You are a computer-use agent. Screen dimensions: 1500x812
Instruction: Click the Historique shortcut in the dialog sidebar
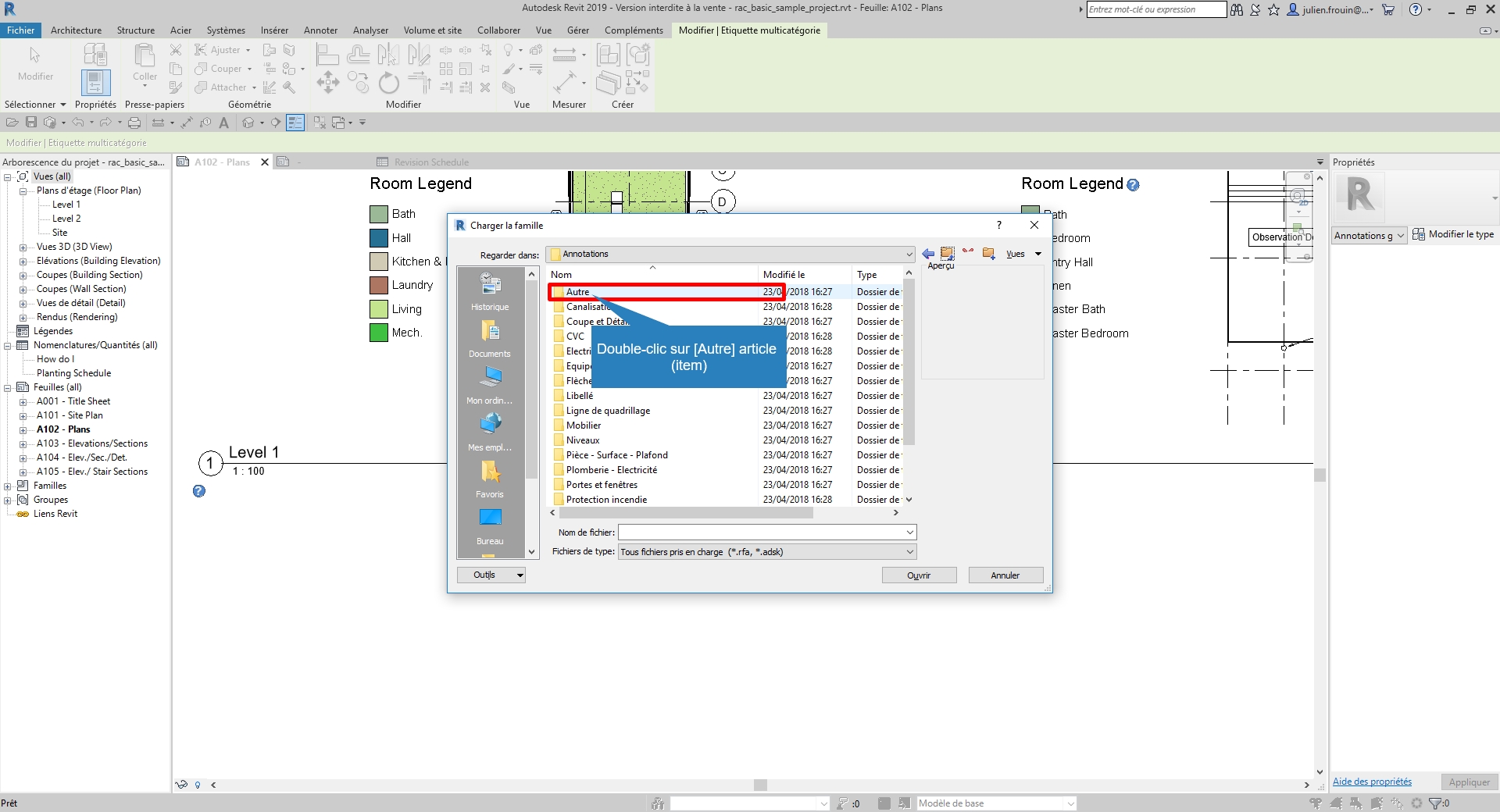coord(490,291)
